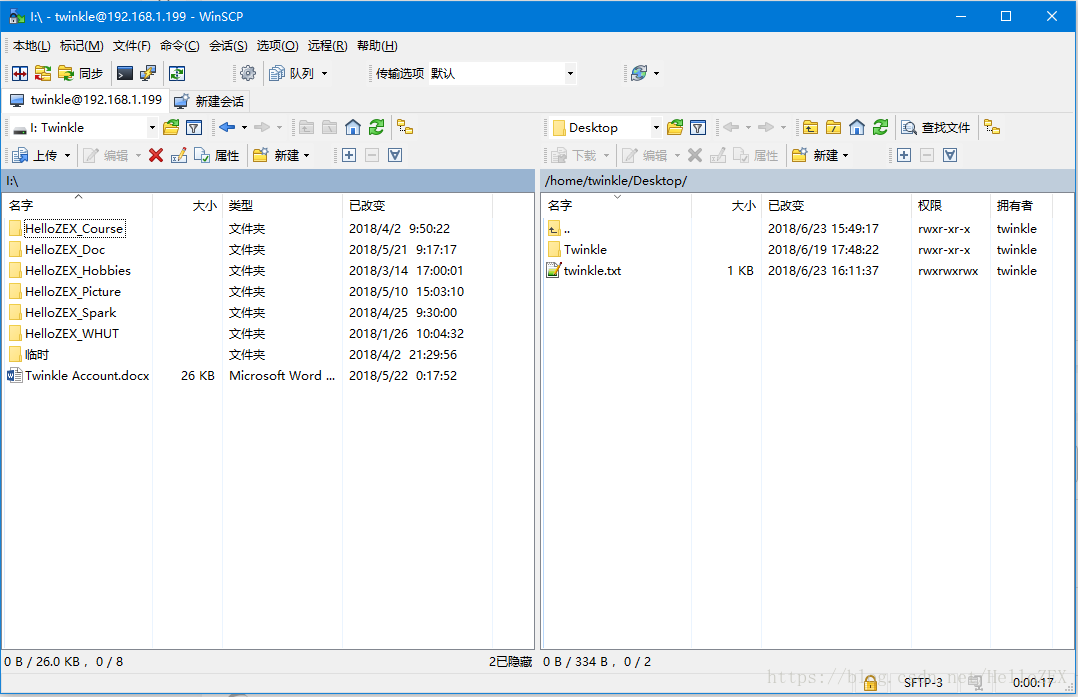This screenshot has height=697, width=1078.
Task: Open the Local (本地) menu
Action: [x=32, y=46]
